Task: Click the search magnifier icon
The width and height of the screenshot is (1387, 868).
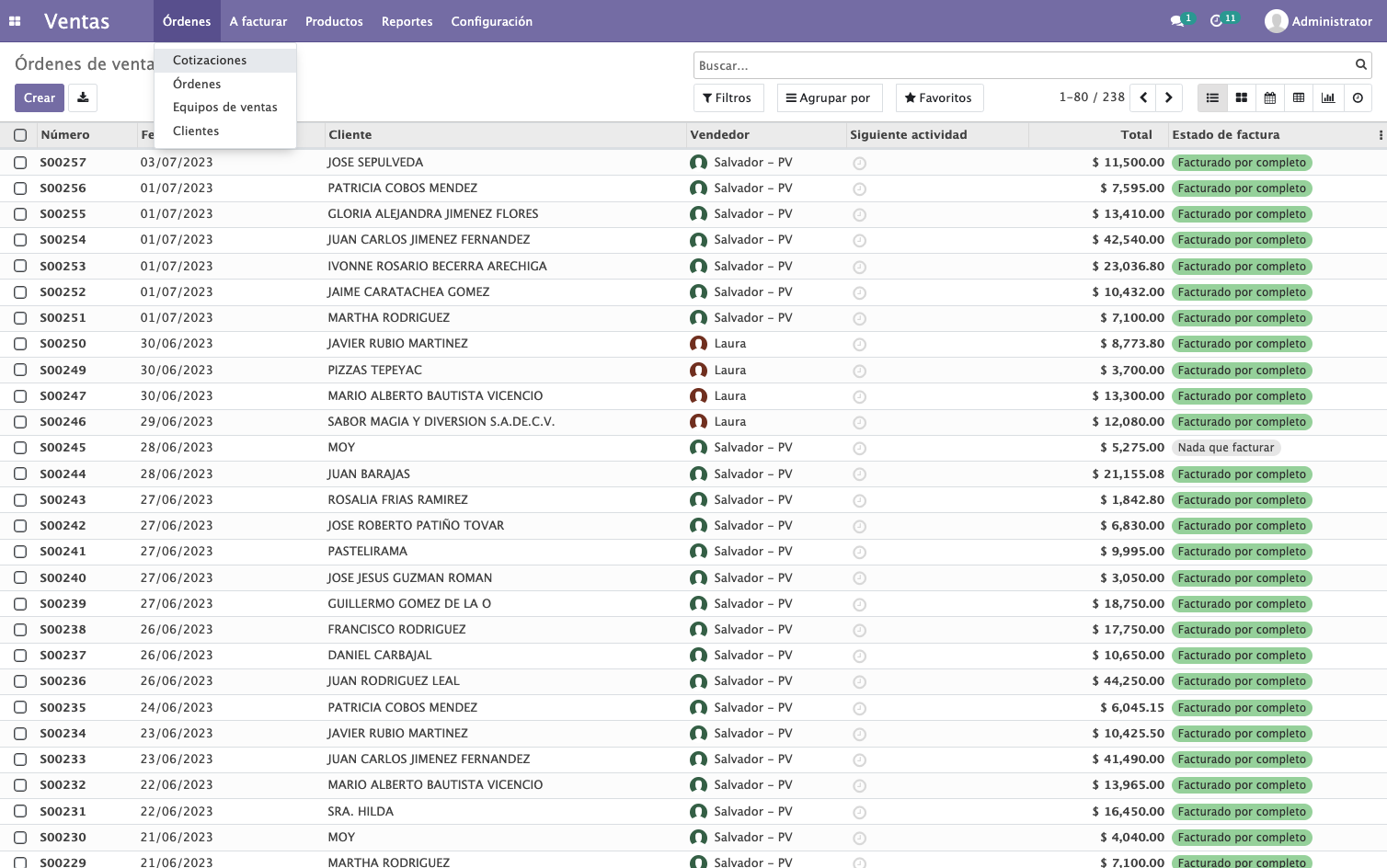Action: click(x=1360, y=64)
